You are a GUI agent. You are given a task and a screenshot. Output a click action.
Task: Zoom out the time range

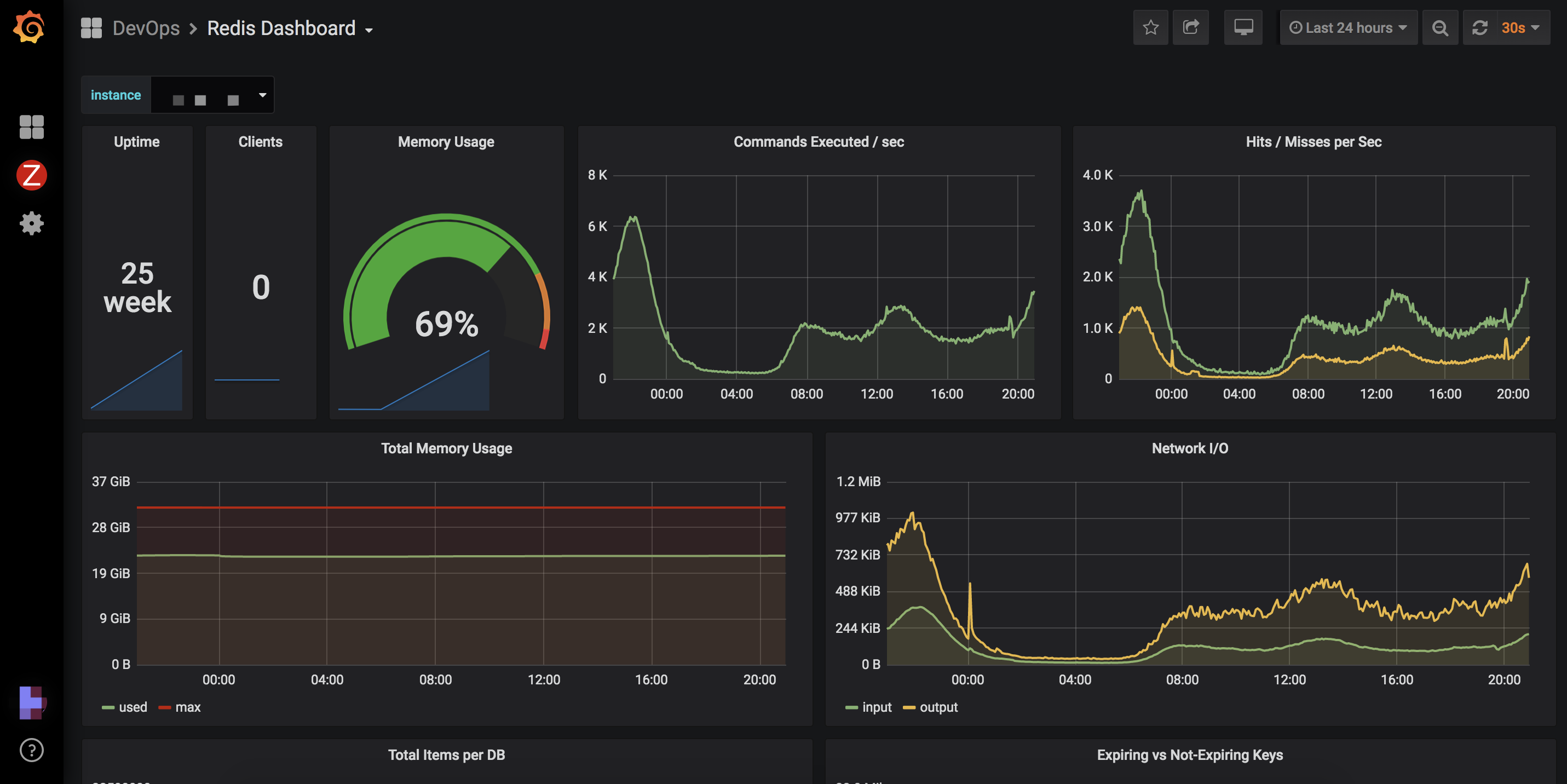[x=1439, y=28]
